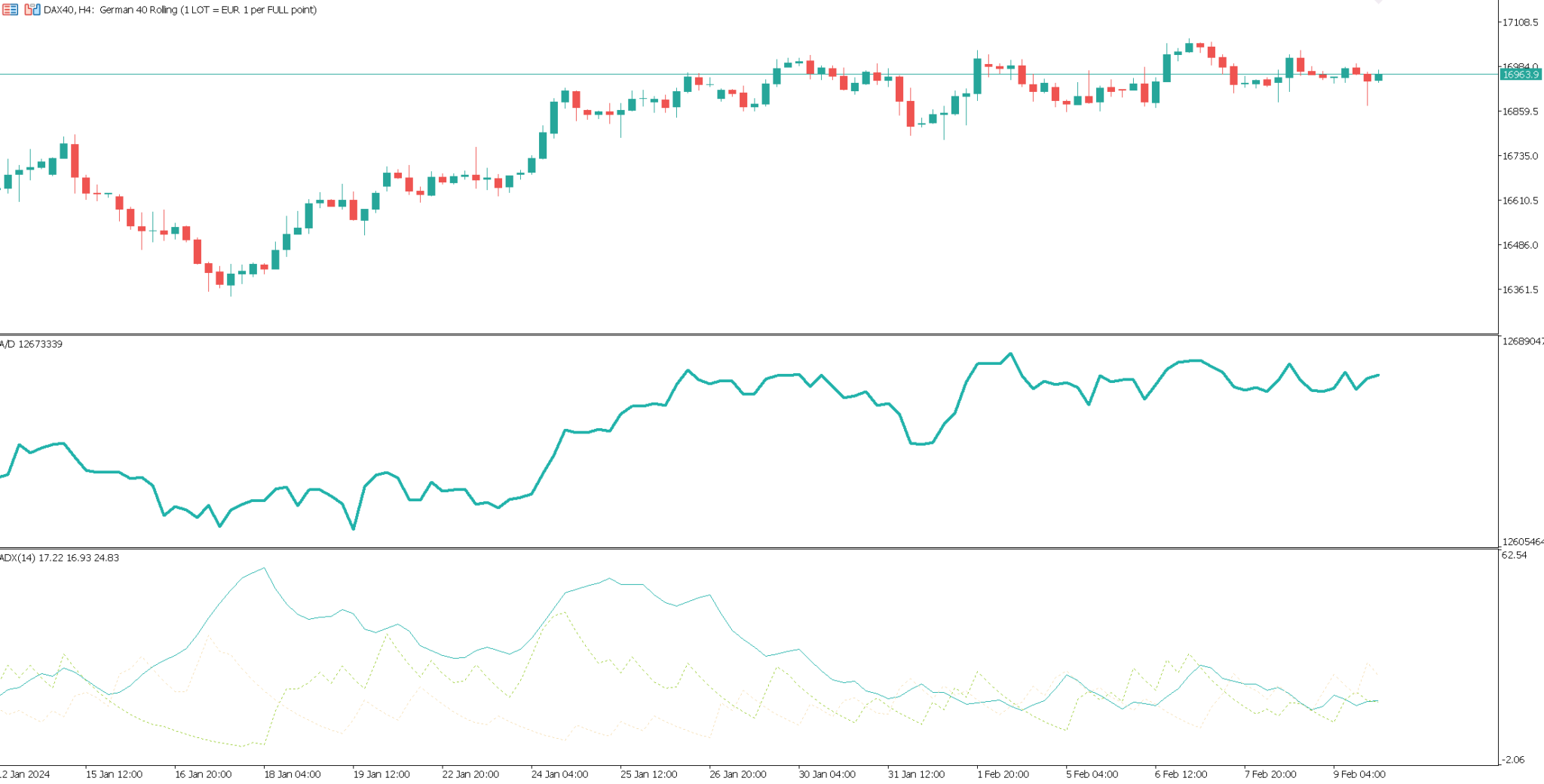Select the 1 Feb 20:00 time label
This screenshot has height=784, width=1544.
click(x=1003, y=774)
